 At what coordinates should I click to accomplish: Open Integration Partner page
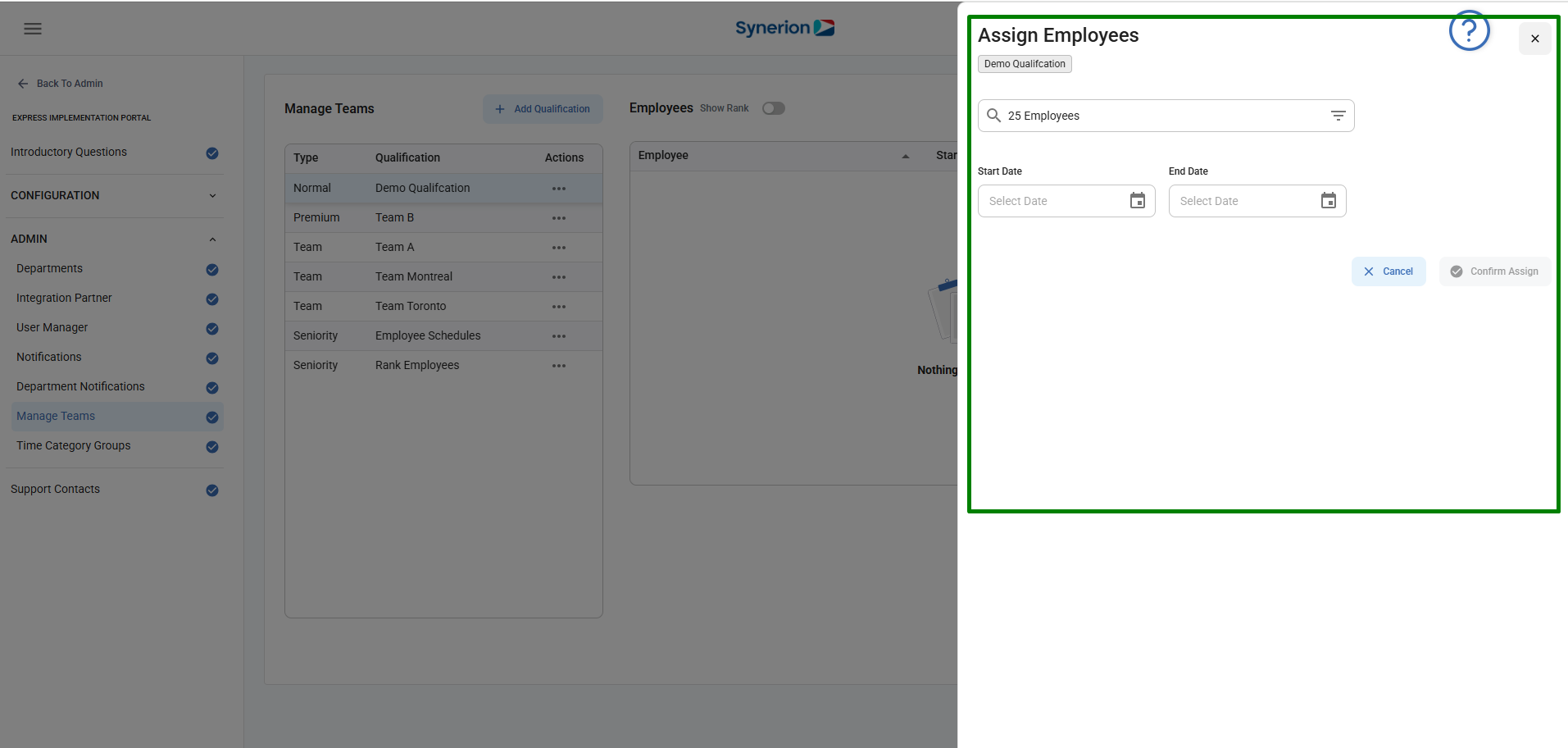click(64, 298)
